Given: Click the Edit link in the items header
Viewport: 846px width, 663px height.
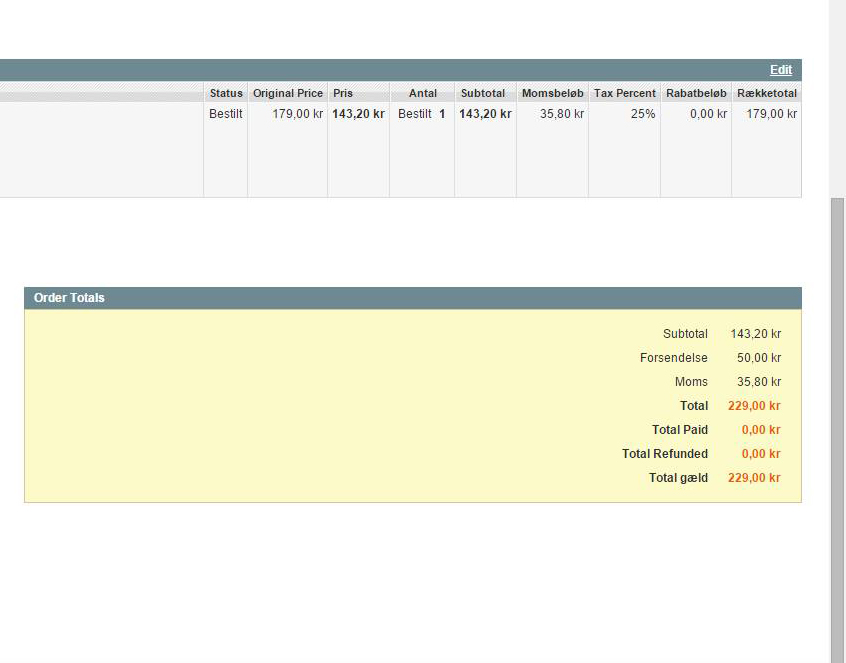Looking at the screenshot, I should click(x=780, y=70).
